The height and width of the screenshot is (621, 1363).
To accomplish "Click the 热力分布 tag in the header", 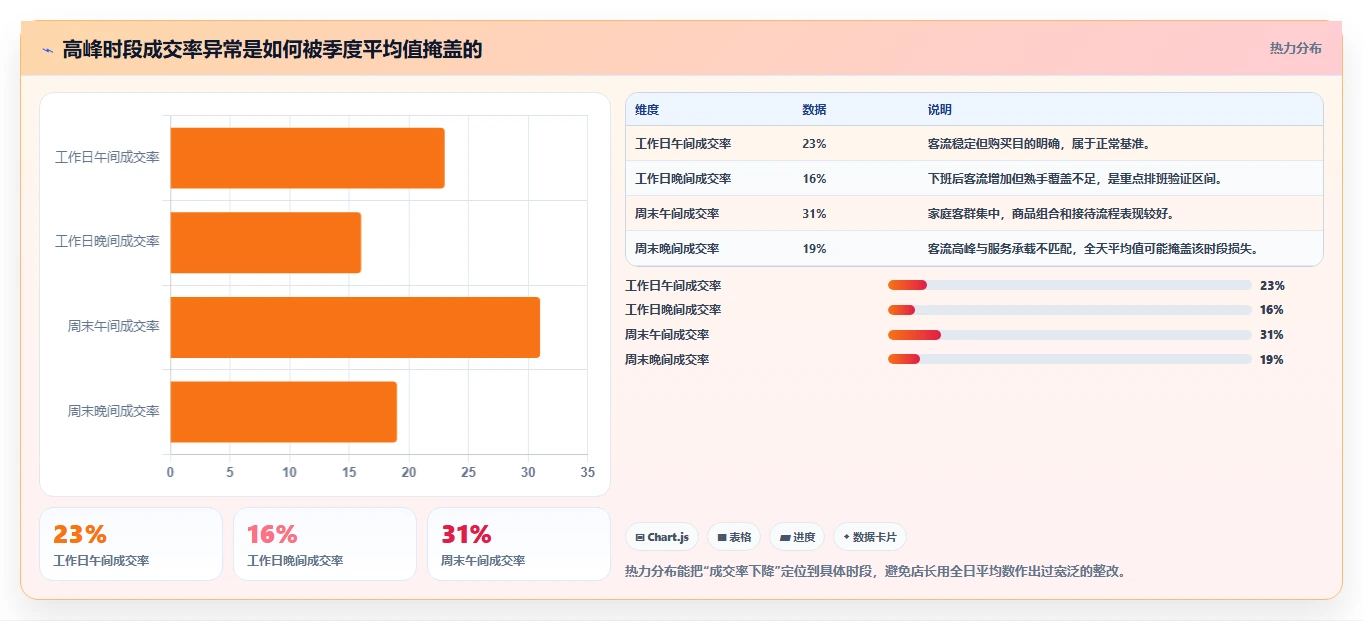I will (1295, 48).
